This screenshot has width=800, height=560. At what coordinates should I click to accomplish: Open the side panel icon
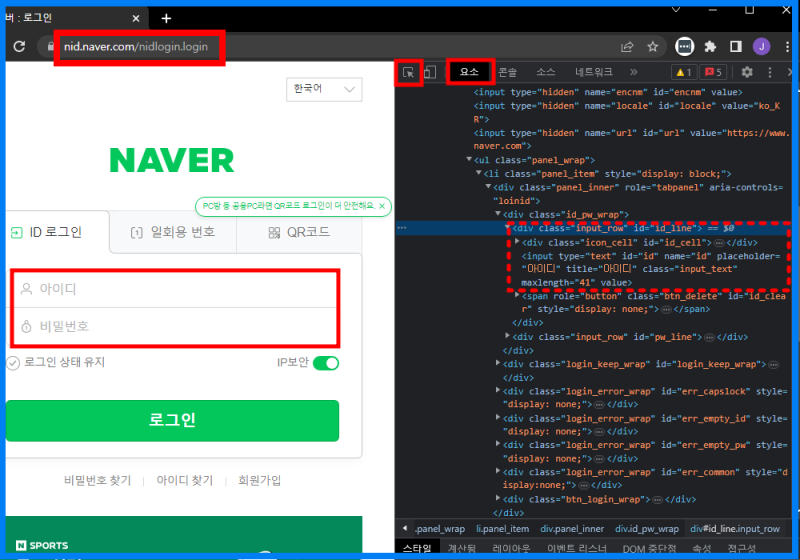(x=736, y=47)
